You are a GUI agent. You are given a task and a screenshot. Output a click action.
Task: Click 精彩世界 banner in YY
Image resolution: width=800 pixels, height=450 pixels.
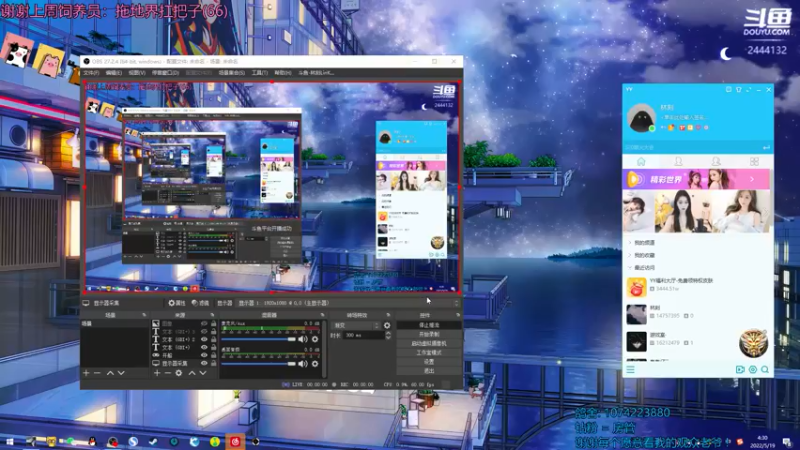[x=696, y=180]
